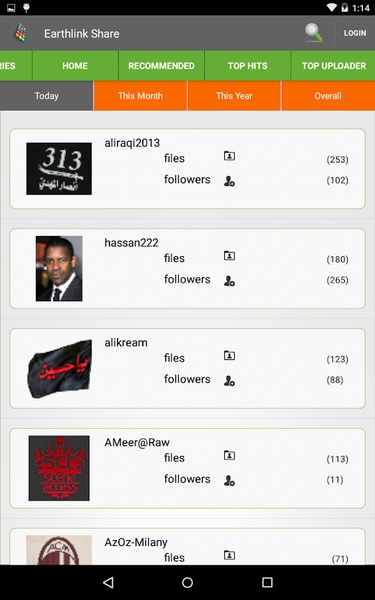Switch to the RECOMMENDED tab
This screenshot has width=375, height=600.
tap(161, 65)
